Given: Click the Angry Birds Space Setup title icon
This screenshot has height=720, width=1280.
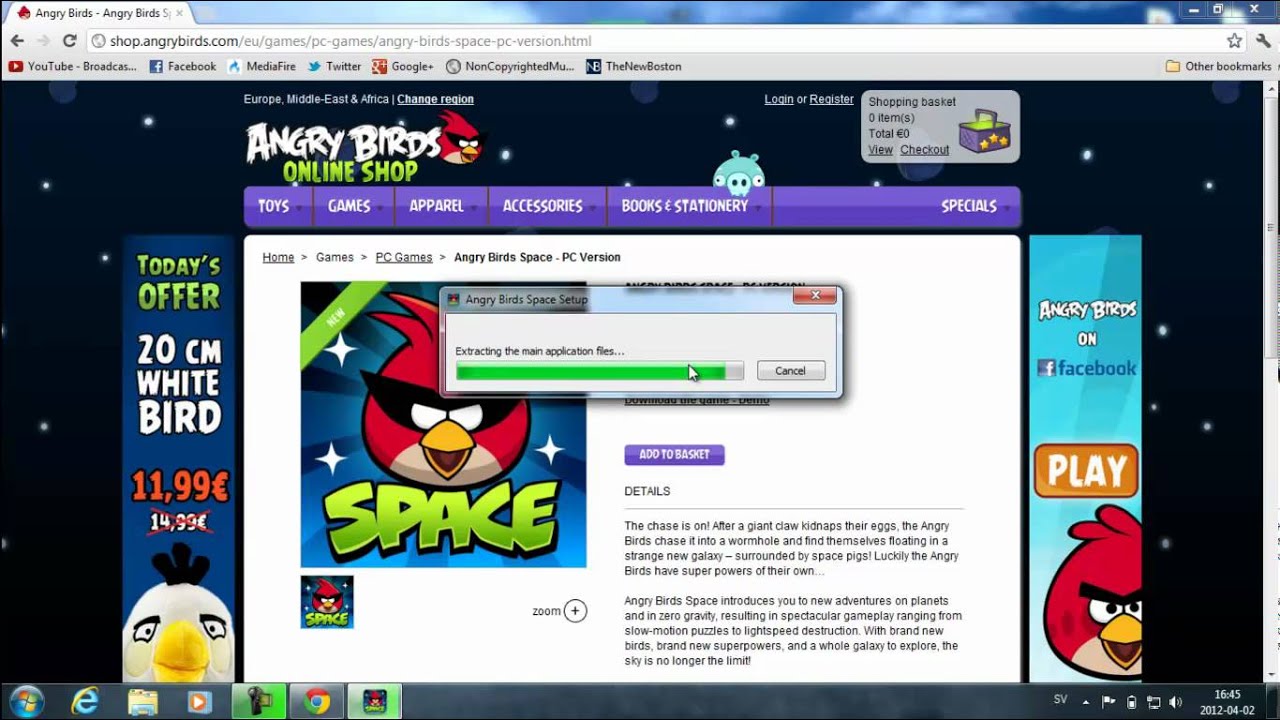Looking at the screenshot, I should click(453, 299).
